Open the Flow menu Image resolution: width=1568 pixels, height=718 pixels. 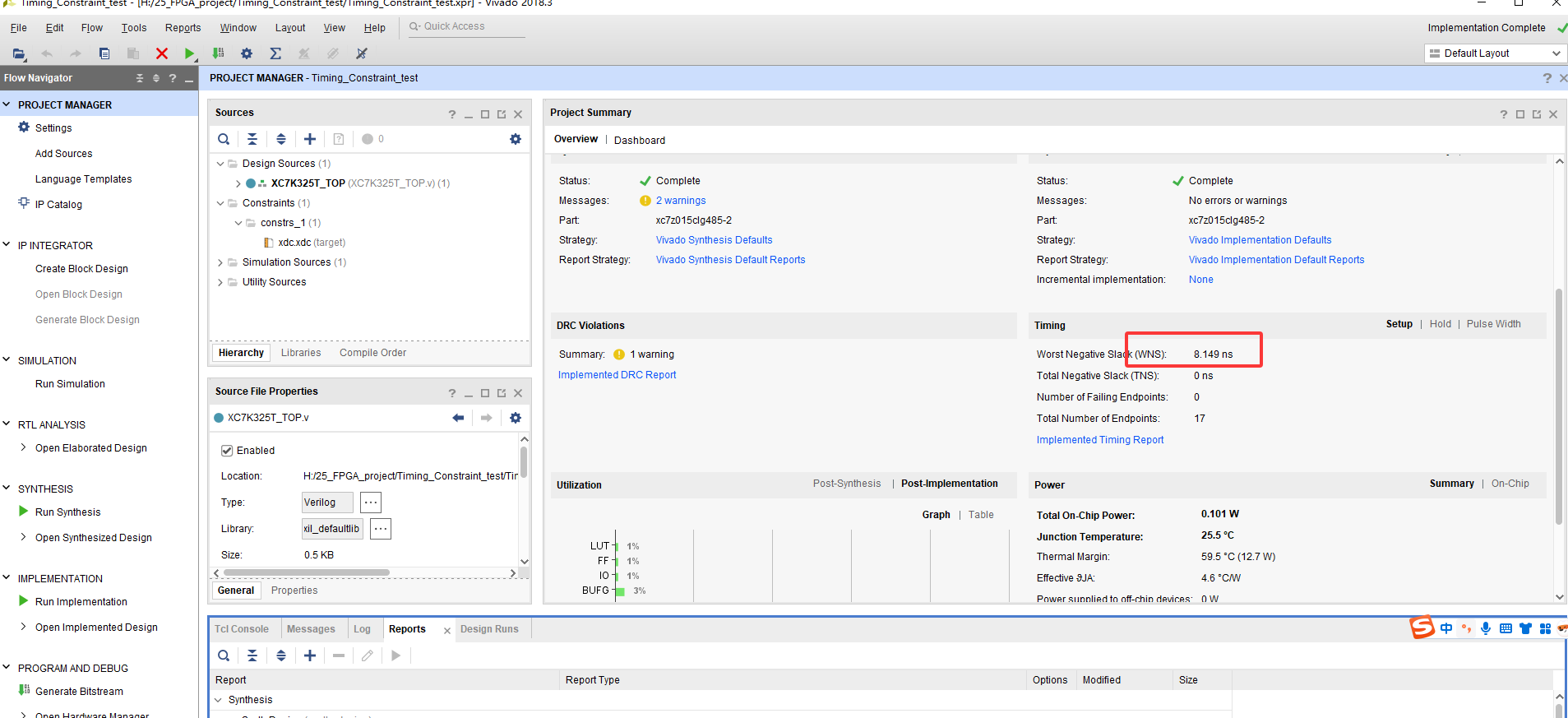(x=91, y=28)
